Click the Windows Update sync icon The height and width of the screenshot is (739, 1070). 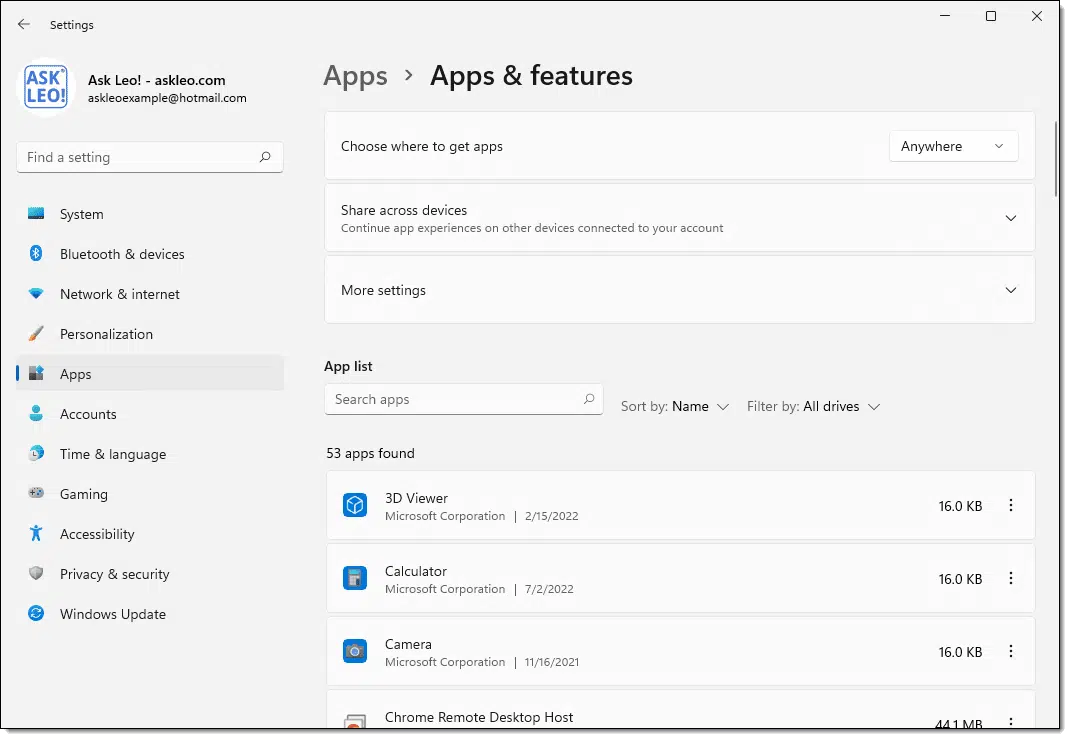(x=36, y=613)
